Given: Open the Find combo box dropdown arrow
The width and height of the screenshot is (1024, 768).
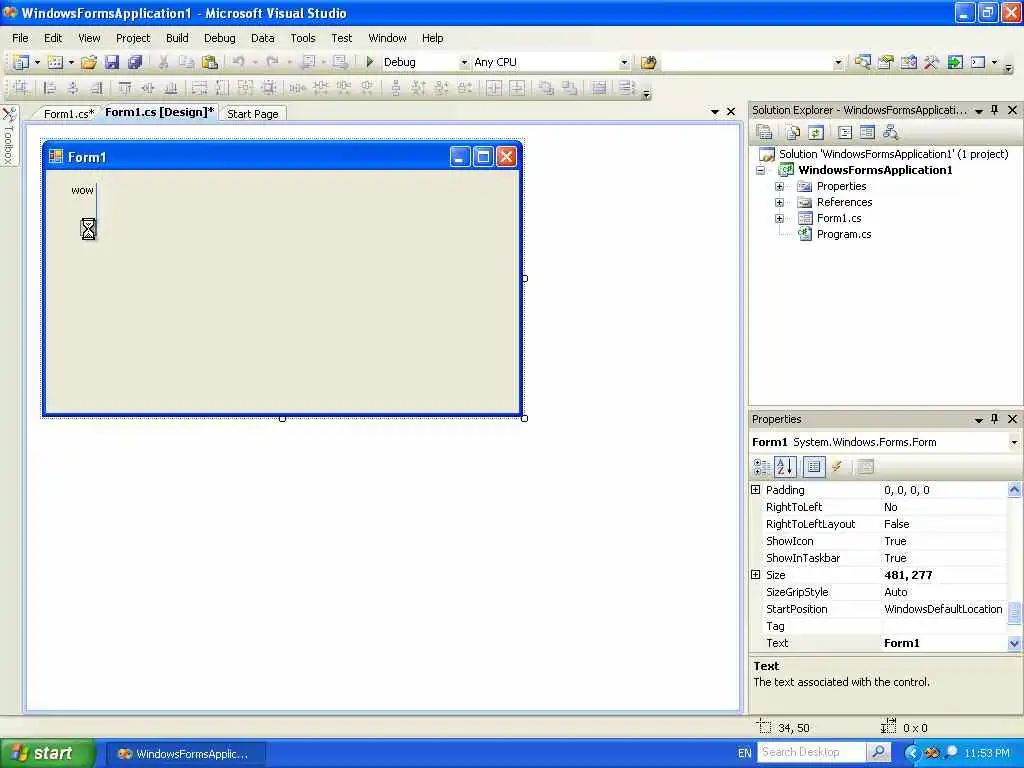Looking at the screenshot, I should click(x=839, y=63).
